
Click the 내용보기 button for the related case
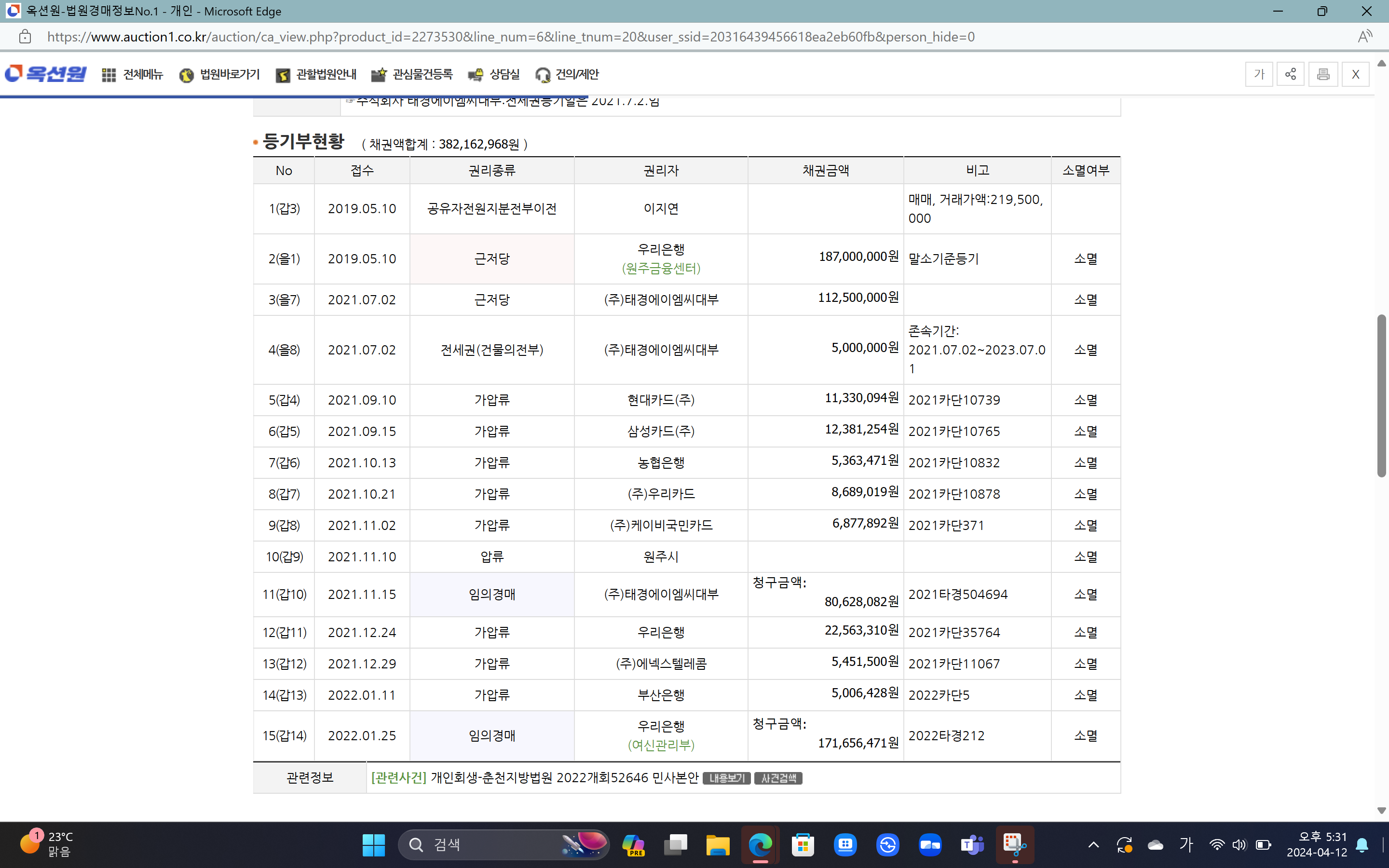(x=726, y=778)
